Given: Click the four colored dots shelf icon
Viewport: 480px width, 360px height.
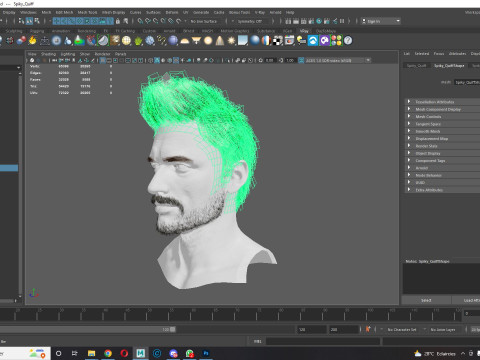Looking at the screenshot, I should (336, 41).
